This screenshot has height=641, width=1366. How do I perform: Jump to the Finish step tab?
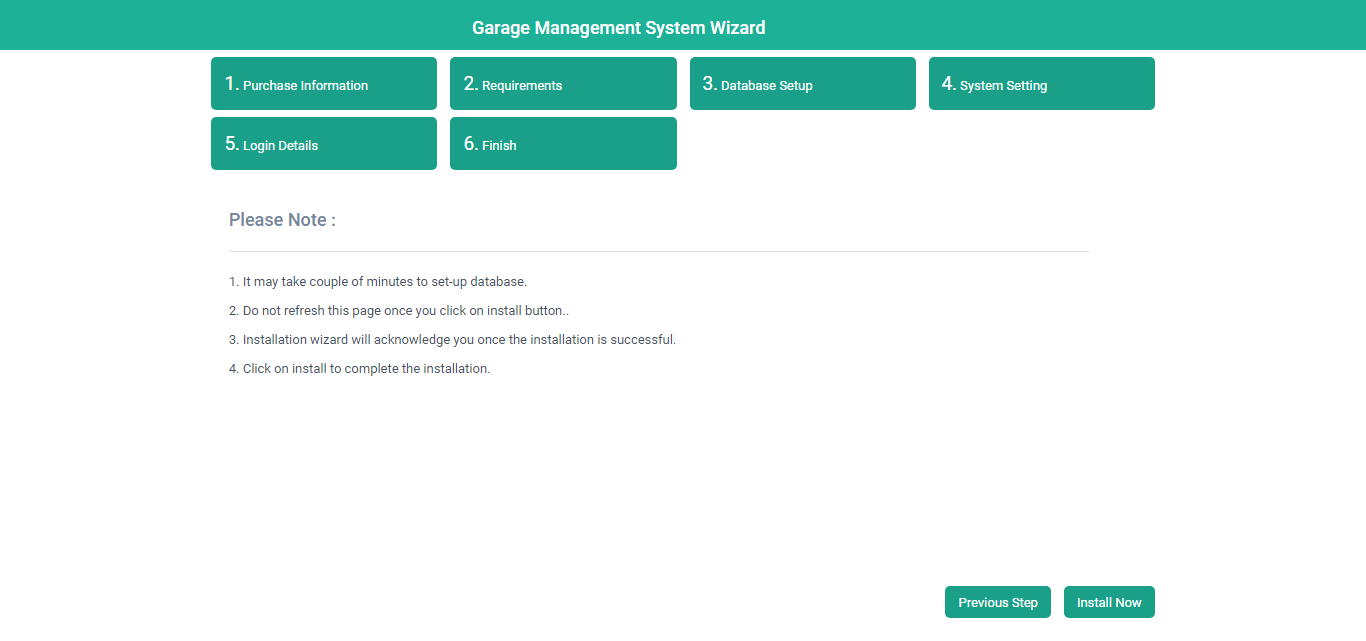click(562, 144)
